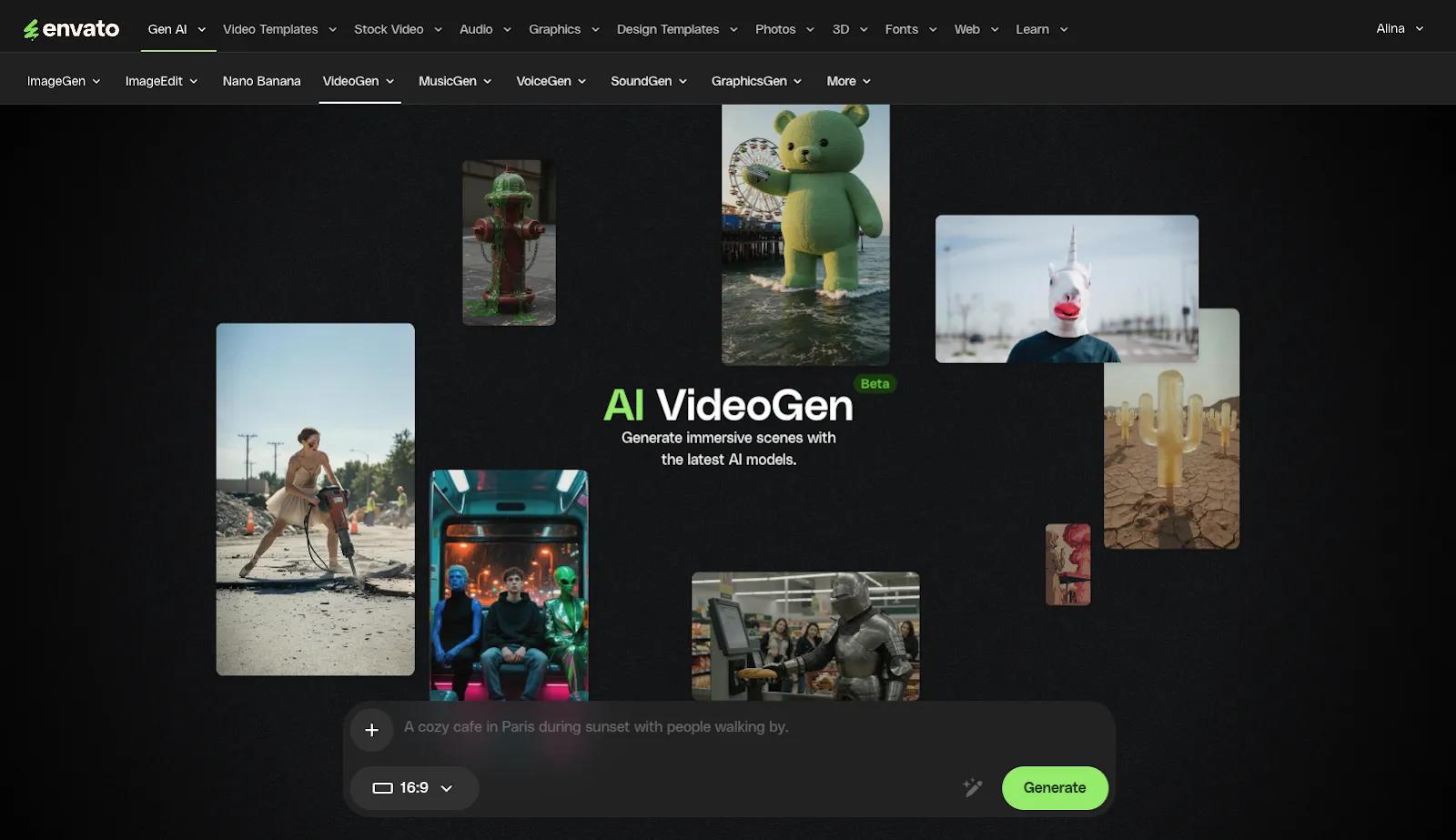This screenshot has width=1456, height=840.
Task: Open the knight at checkout thumbnail
Action: (x=805, y=636)
